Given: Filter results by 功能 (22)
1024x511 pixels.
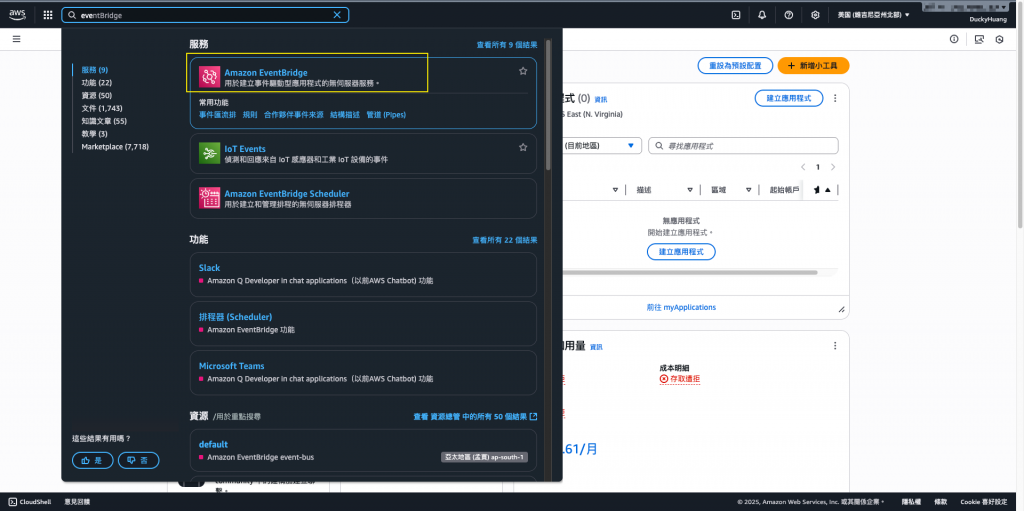Looking at the screenshot, I should [x=97, y=82].
